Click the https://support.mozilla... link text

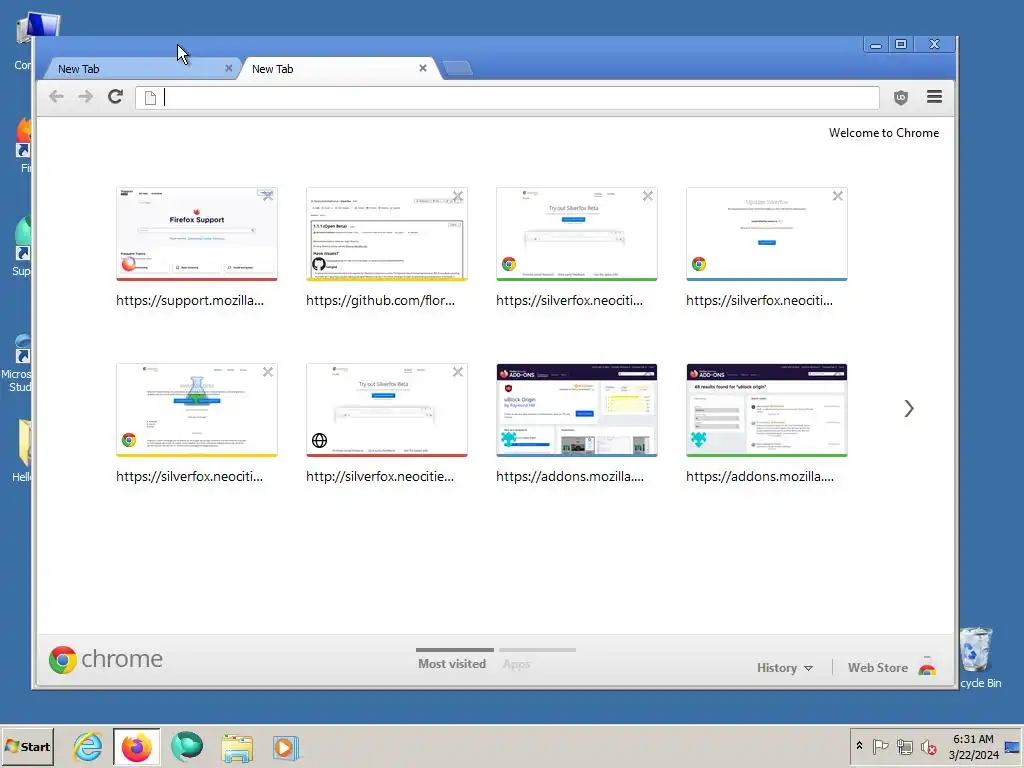point(190,300)
